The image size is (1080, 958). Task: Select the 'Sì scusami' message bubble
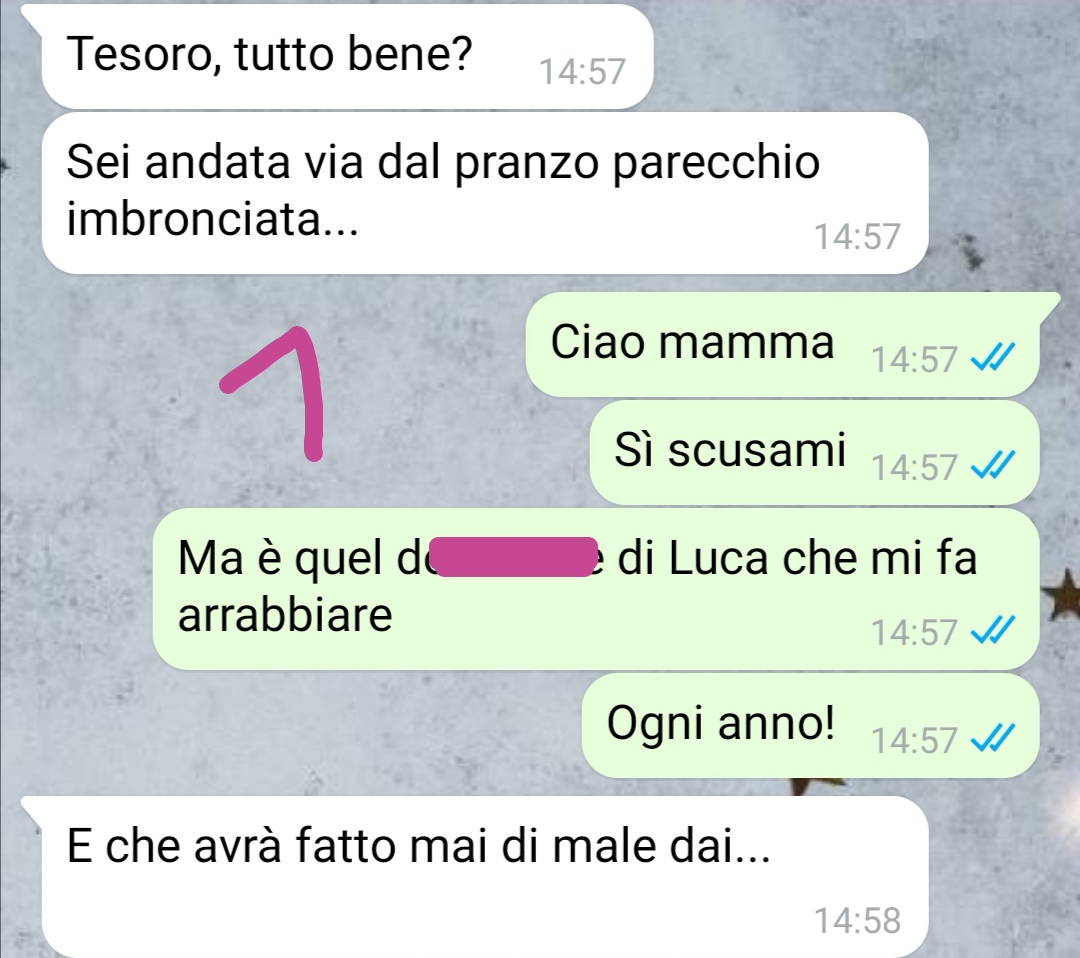[814, 452]
